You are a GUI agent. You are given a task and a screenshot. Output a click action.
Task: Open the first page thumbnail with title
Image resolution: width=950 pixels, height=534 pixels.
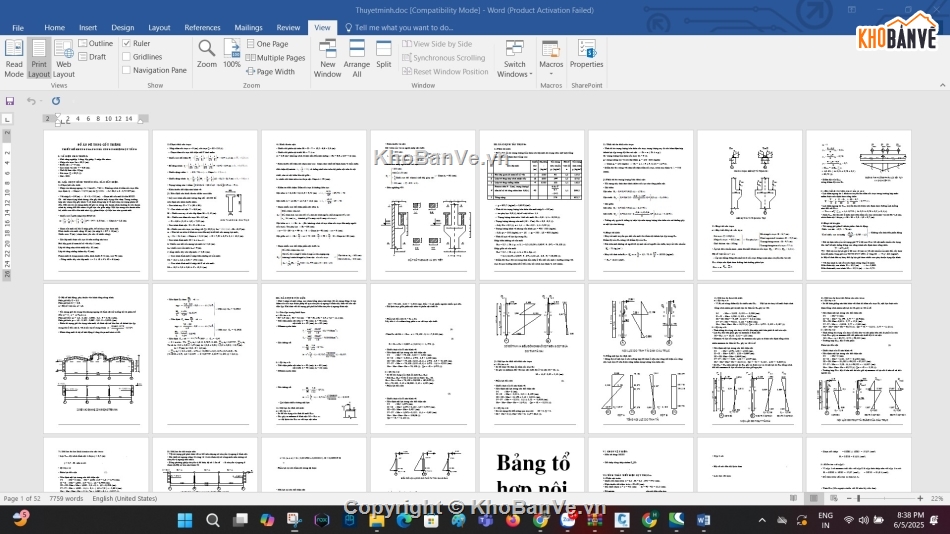(x=96, y=205)
